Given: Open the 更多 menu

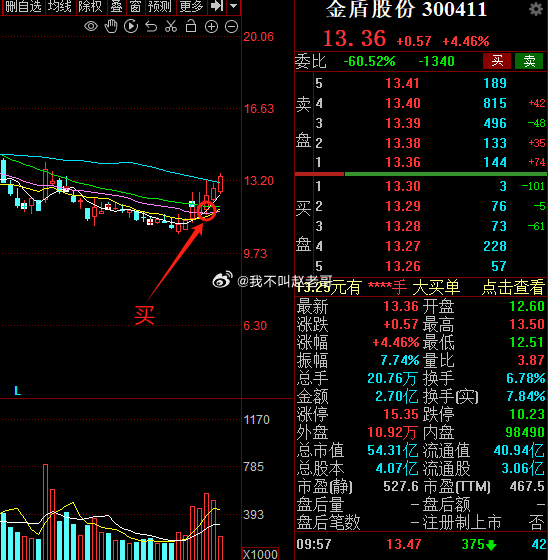Looking at the screenshot, I should pos(191,6).
